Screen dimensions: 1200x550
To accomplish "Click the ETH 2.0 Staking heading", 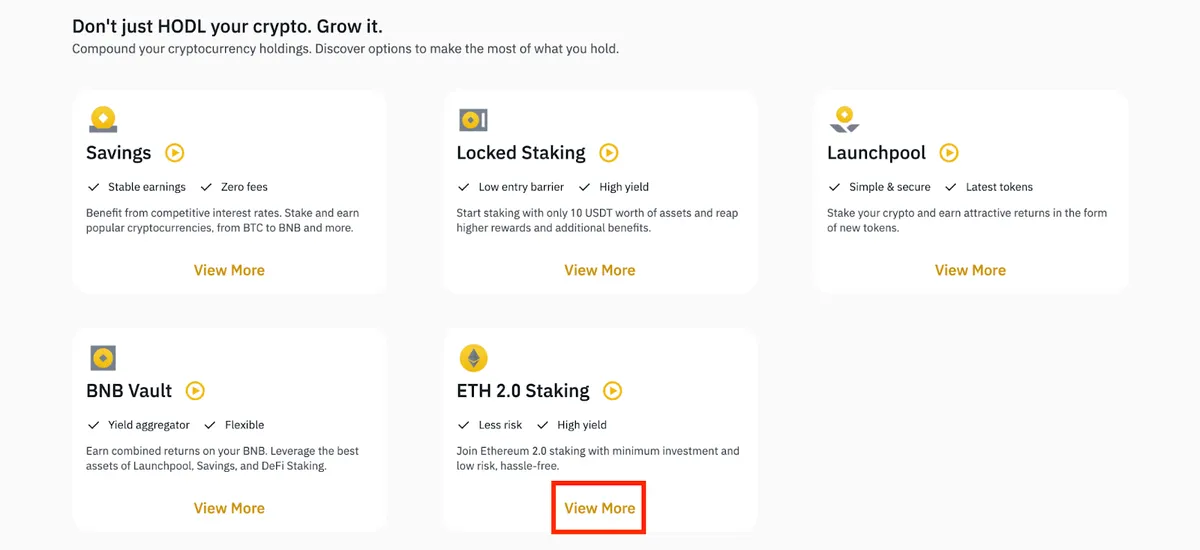I will point(523,391).
